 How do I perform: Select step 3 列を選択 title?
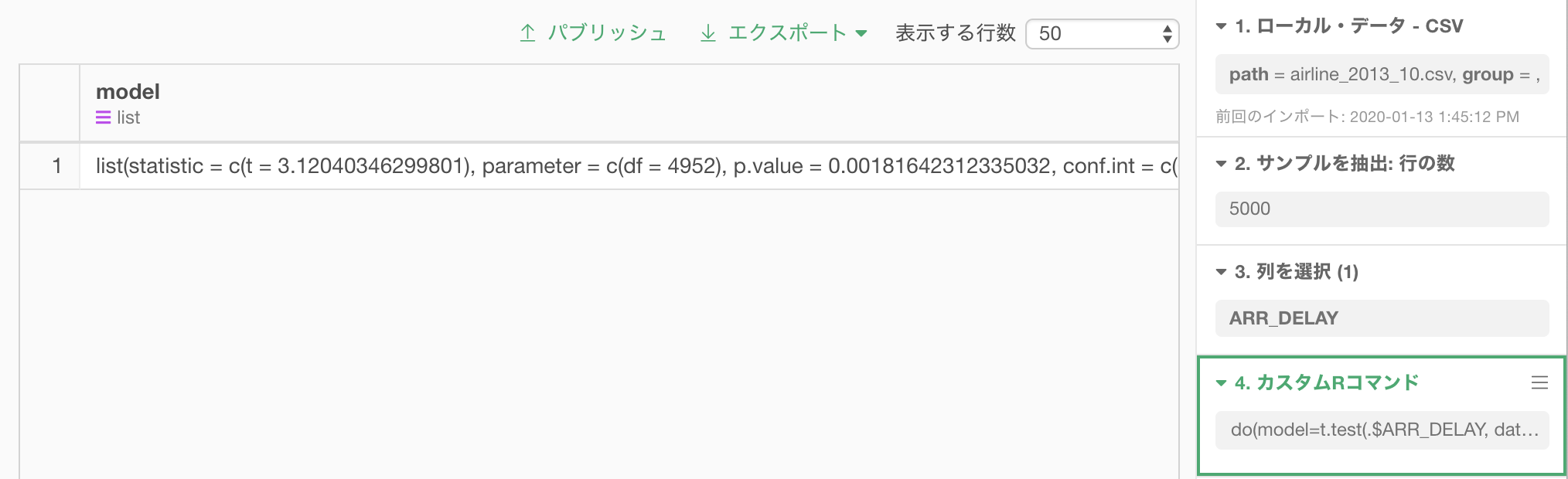click(1296, 272)
